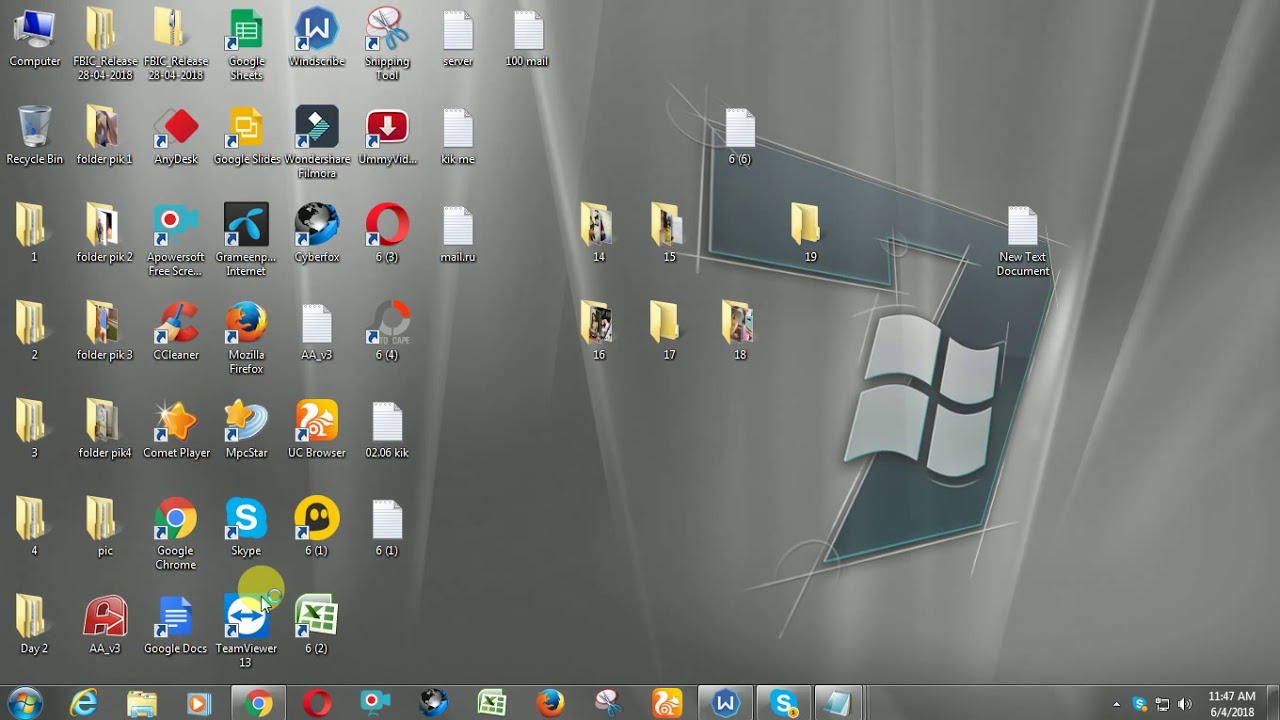This screenshot has width=1280, height=720.
Task: Select the FBIC_Release plain folder
Action: 105,45
